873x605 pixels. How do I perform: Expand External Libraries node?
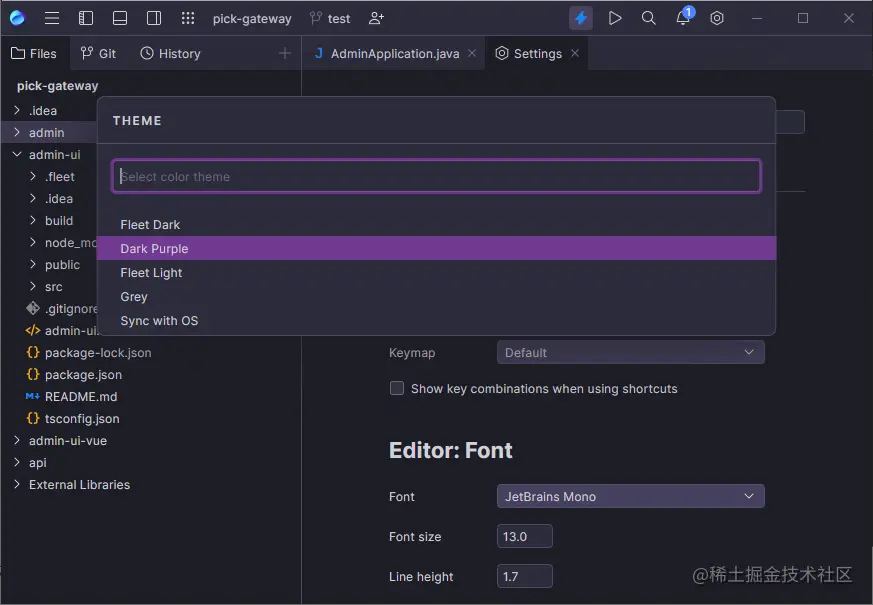(x=17, y=484)
